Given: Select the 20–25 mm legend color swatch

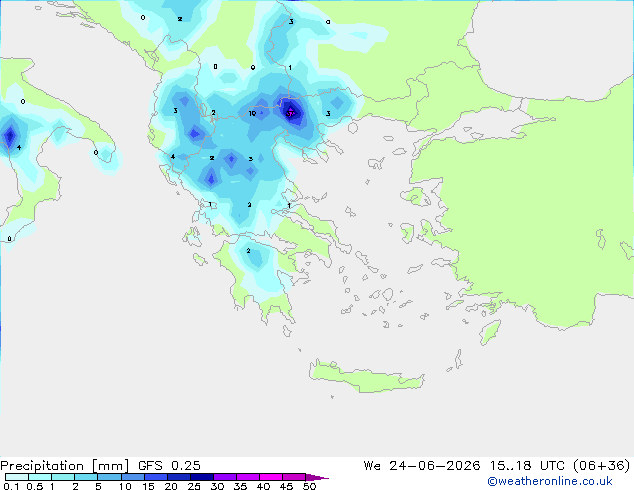Looking at the screenshot, I should pos(179,477).
